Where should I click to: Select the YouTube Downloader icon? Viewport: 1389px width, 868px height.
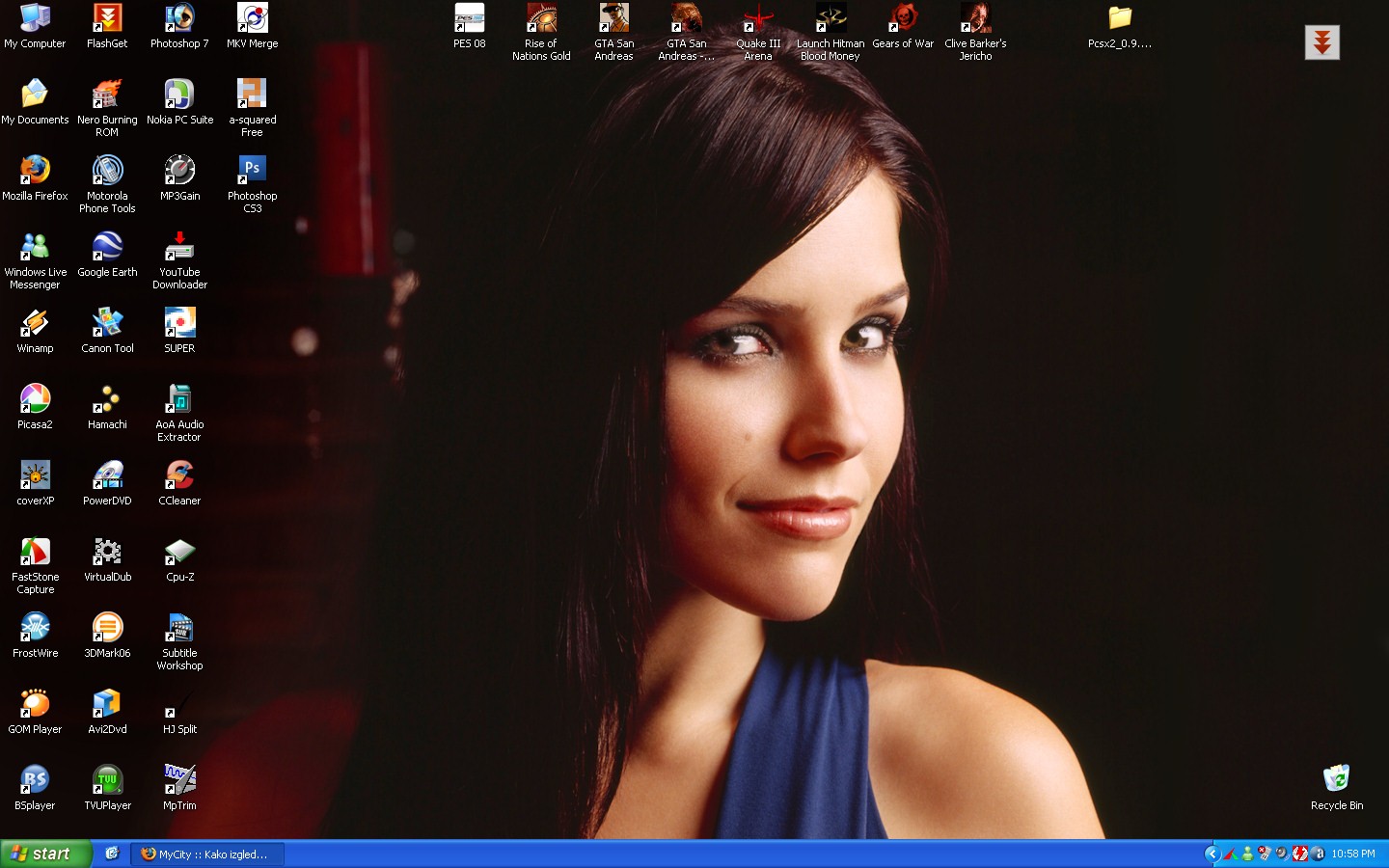(179, 261)
